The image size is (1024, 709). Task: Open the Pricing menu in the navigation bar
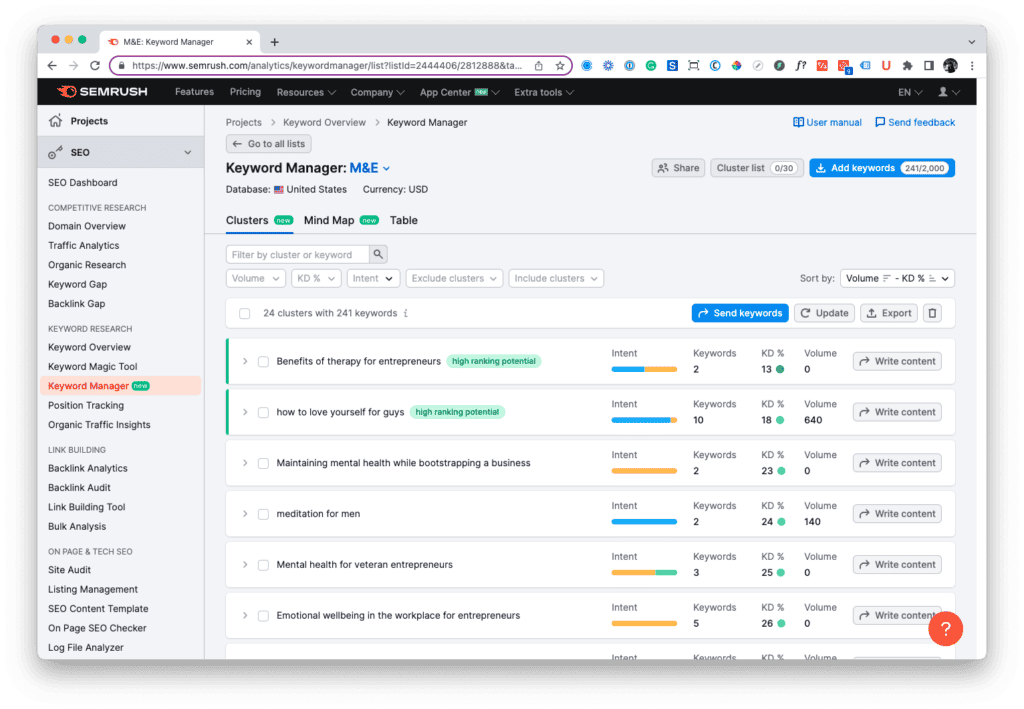click(x=245, y=91)
